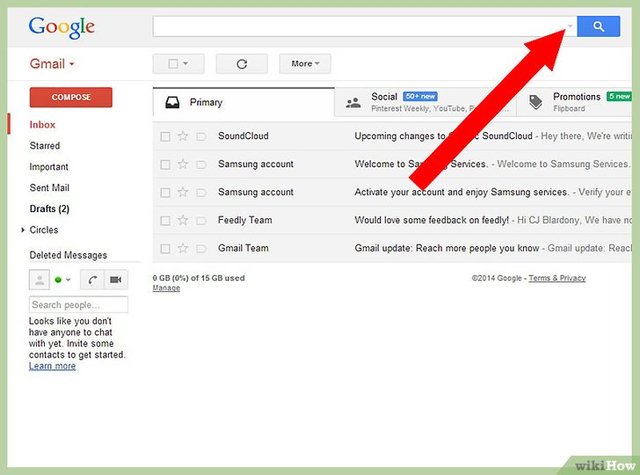This screenshot has width=640, height=475.
Task: Select the Feedly Team email checkbox
Action: 165,220
